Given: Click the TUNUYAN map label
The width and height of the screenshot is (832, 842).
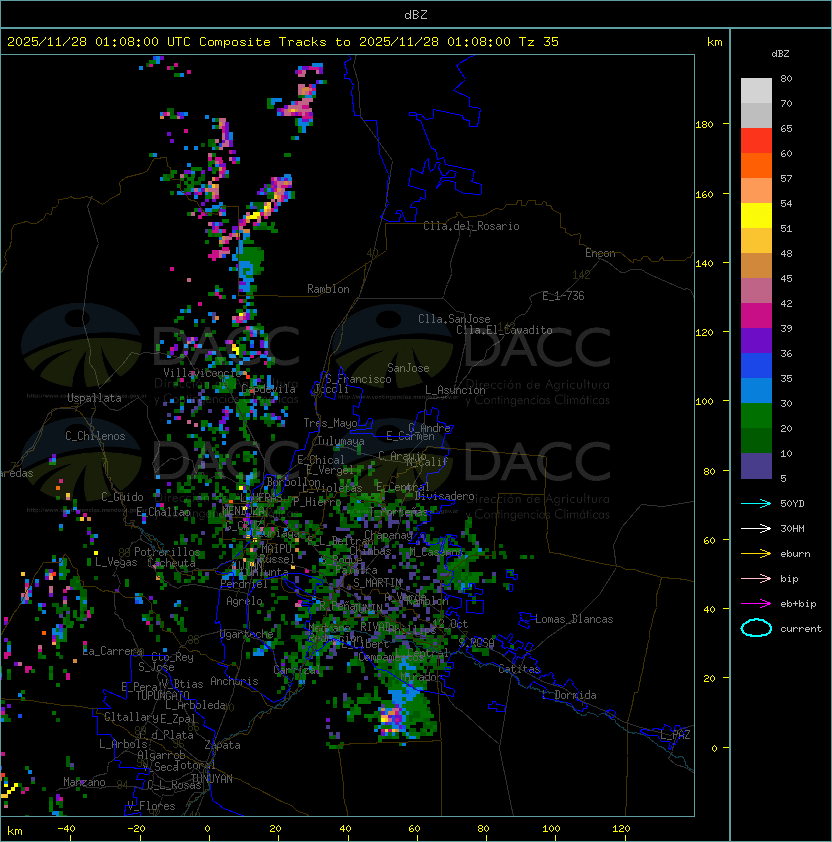Looking at the screenshot, I should coord(212,779).
